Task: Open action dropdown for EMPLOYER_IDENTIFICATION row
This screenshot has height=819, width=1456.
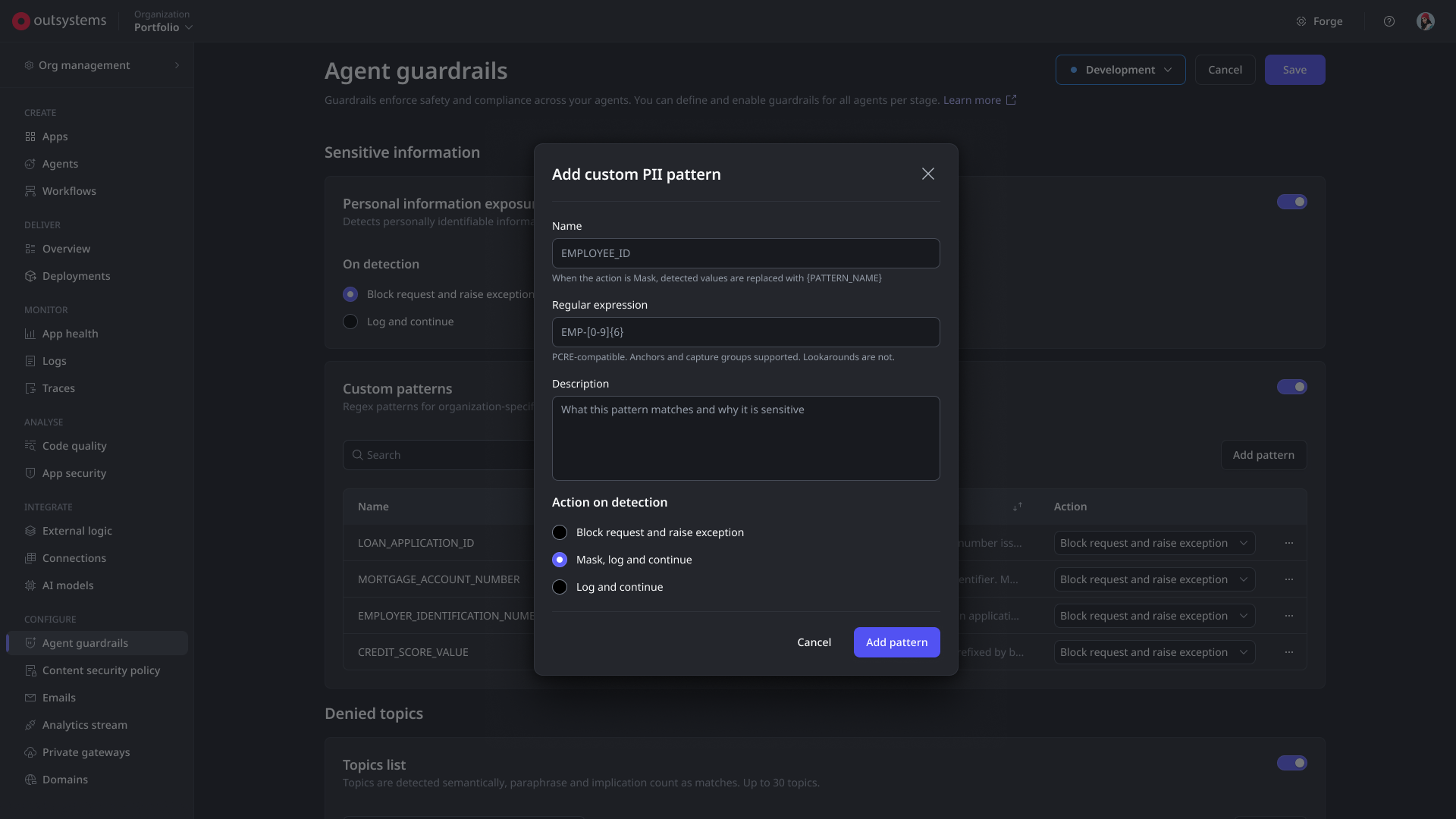Action: coord(1154,616)
